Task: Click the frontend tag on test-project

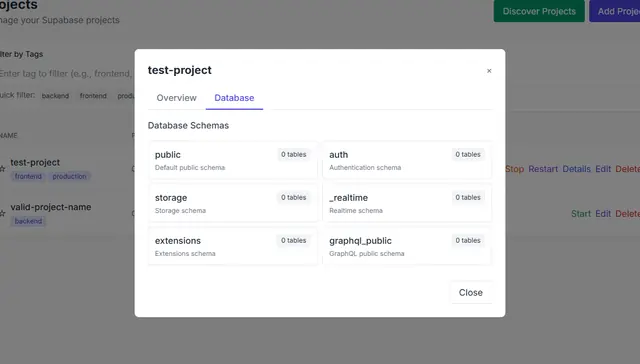Action: point(28,176)
